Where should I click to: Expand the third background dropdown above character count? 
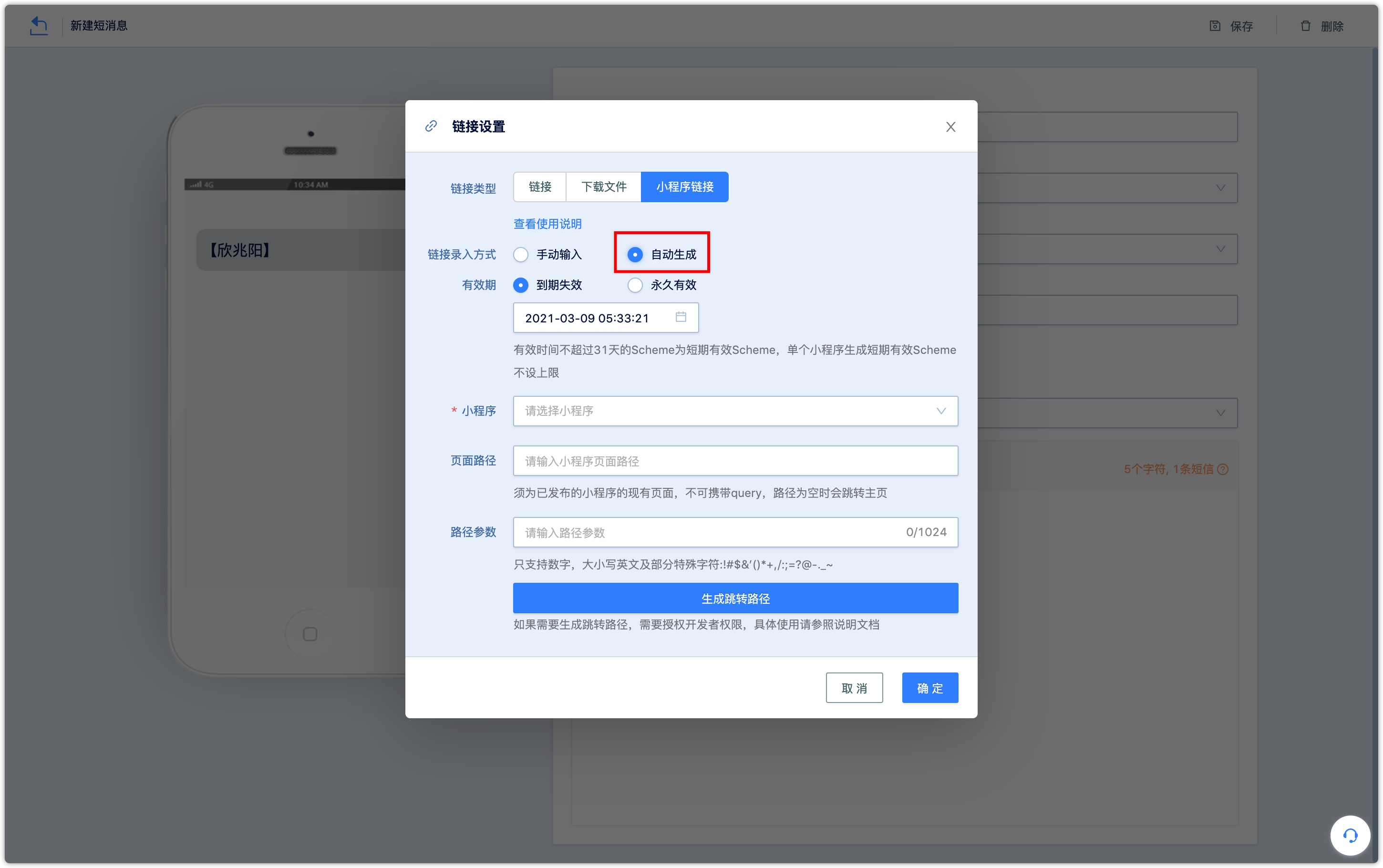click(1220, 413)
